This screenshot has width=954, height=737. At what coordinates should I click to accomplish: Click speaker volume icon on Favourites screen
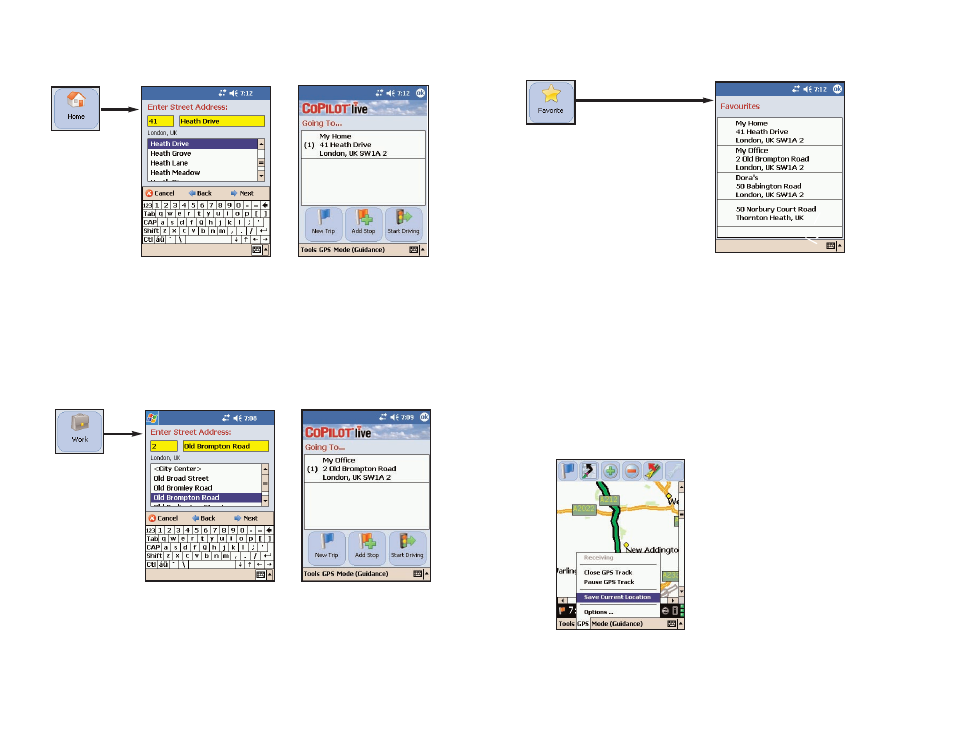pos(807,89)
